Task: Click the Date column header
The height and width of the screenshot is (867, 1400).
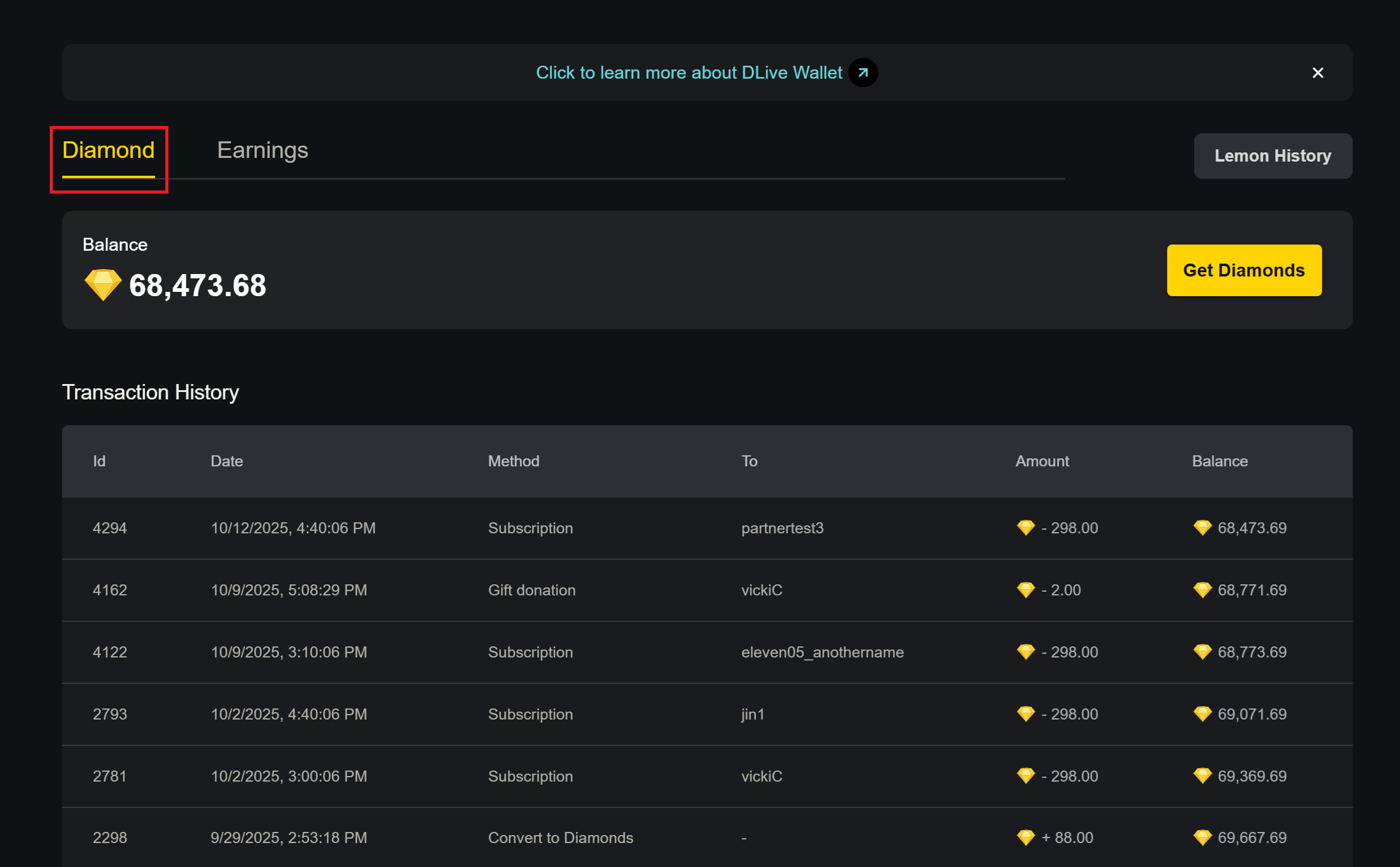Action: click(227, 461)
